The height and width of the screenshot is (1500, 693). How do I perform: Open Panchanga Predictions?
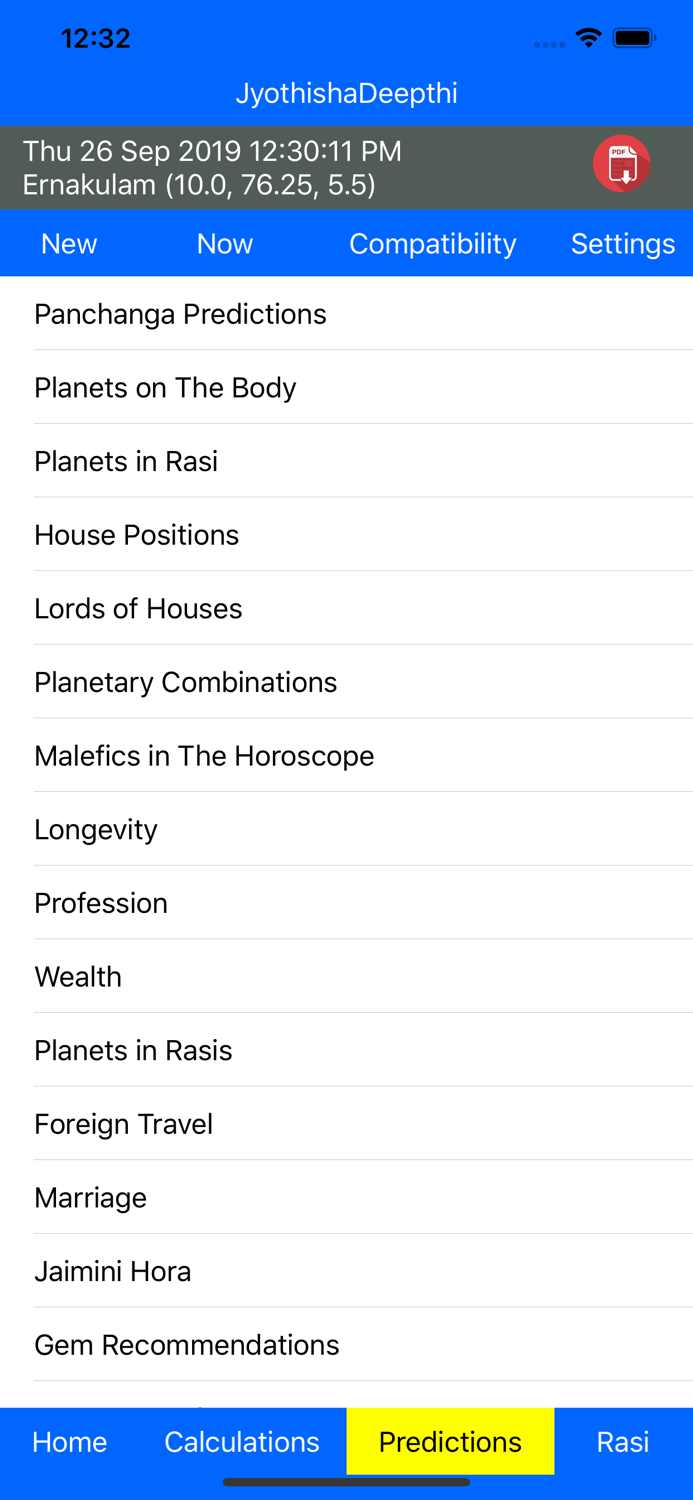(x=180, y=314)
